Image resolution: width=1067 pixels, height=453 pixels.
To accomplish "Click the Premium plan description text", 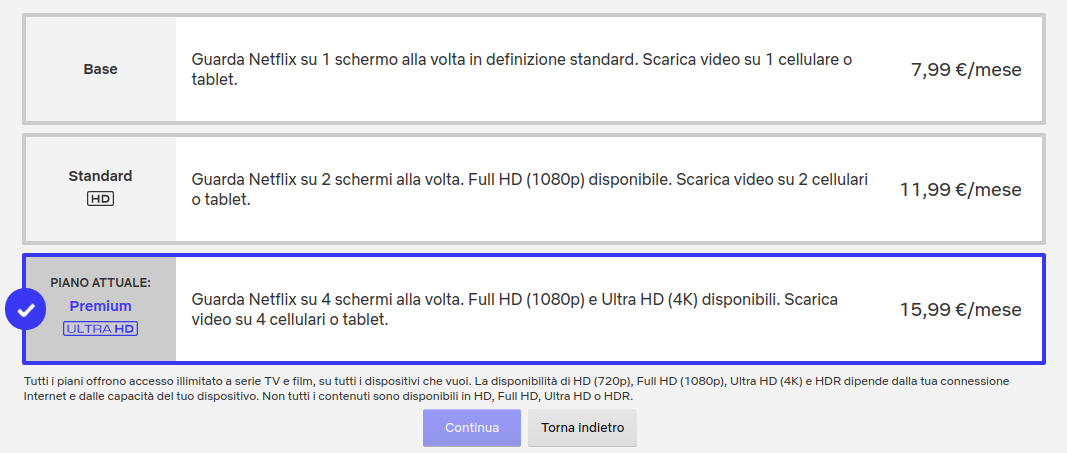I will [x=514, y=309].
